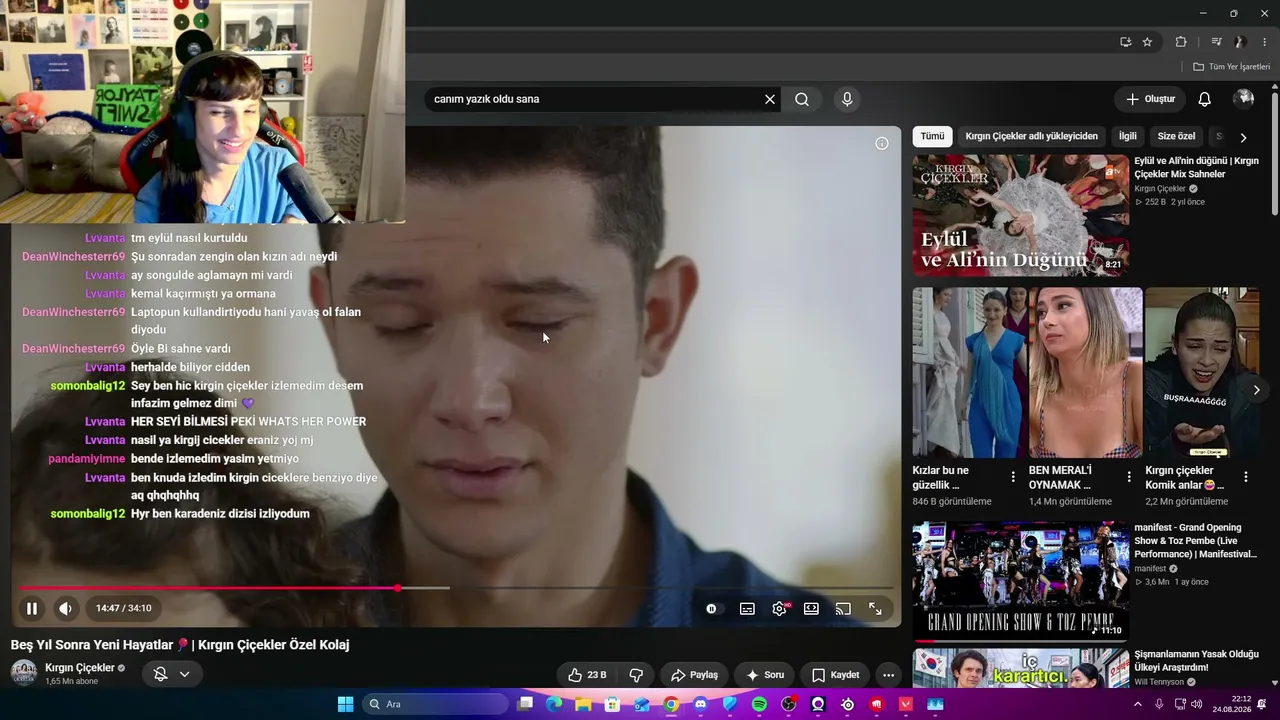Open manifest Grand Opening Show video title
The image size is (1280, 720).
point(1196,541)
